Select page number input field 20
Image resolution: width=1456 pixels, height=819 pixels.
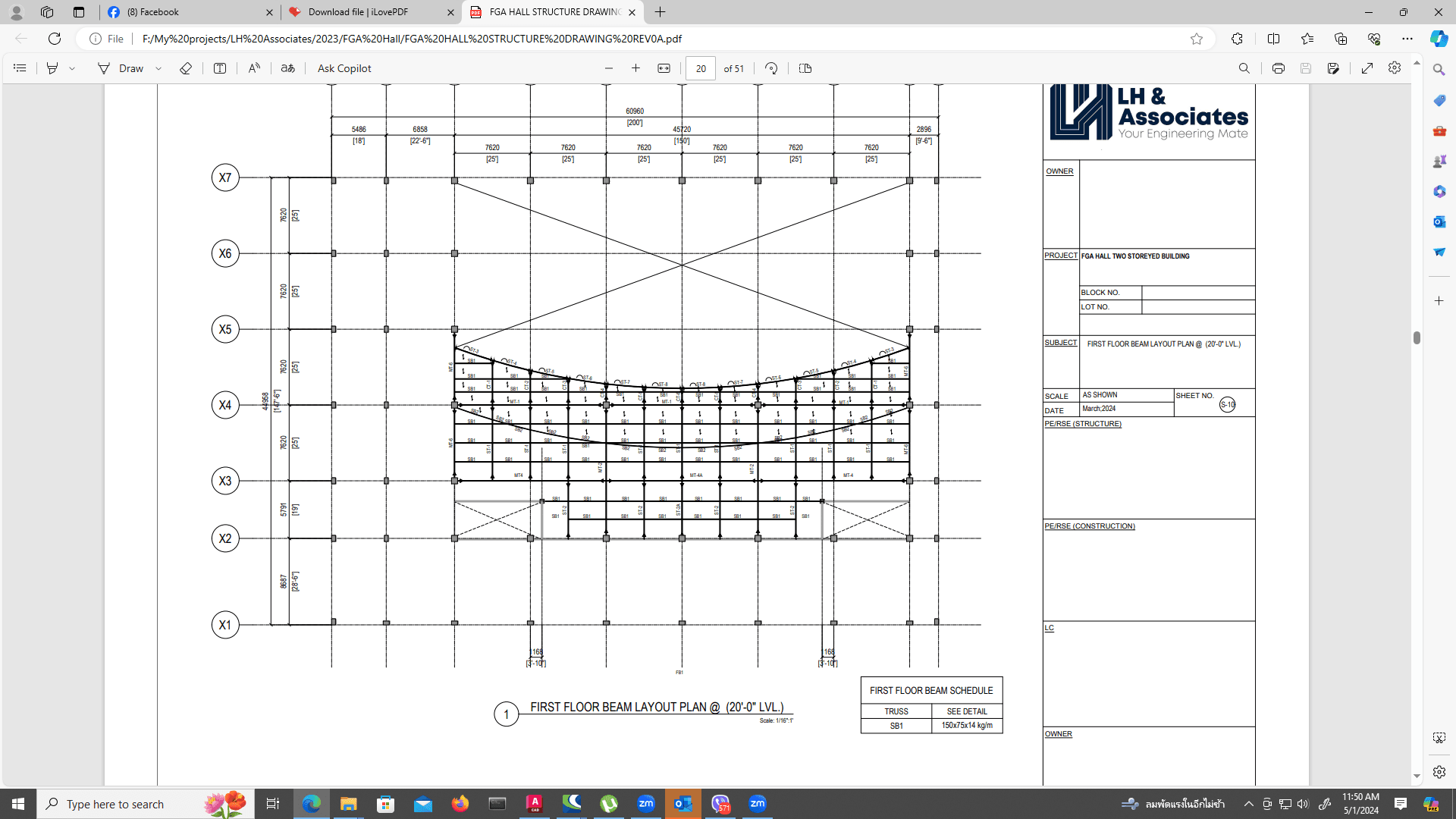pyautogui.click(x=701, y=68)
